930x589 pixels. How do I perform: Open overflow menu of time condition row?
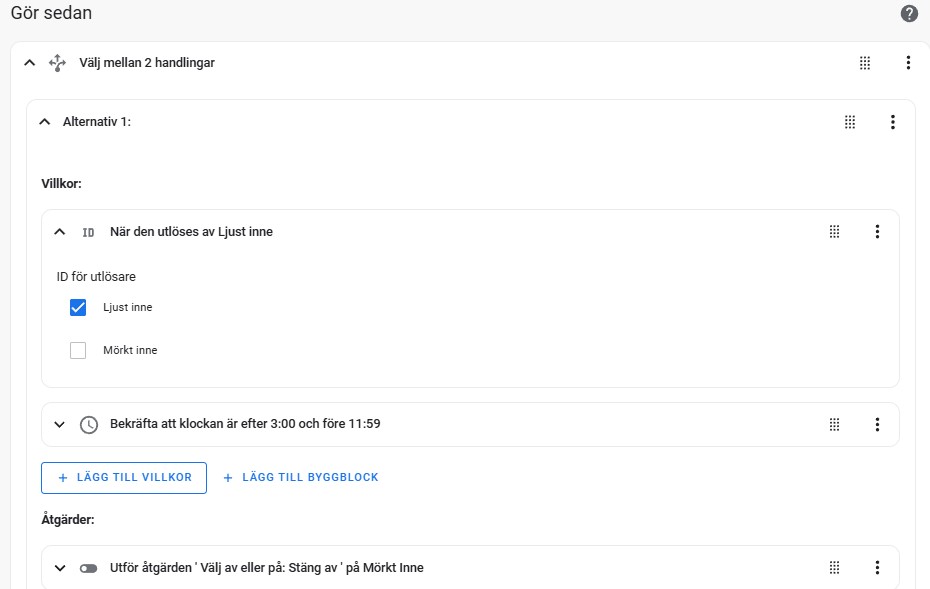(877, 424)
